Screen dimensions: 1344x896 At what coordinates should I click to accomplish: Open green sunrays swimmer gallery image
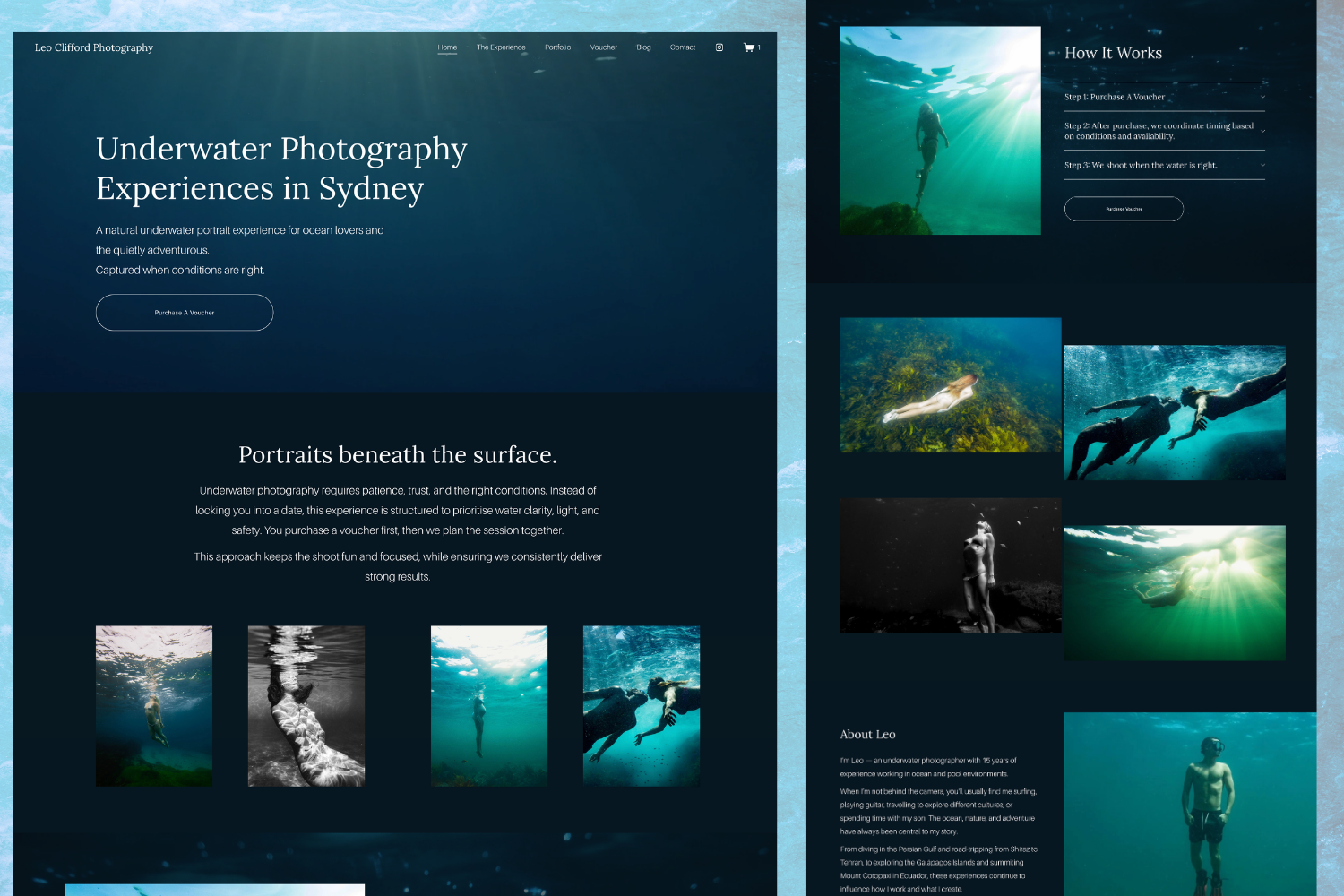[x=1175, y=593]
